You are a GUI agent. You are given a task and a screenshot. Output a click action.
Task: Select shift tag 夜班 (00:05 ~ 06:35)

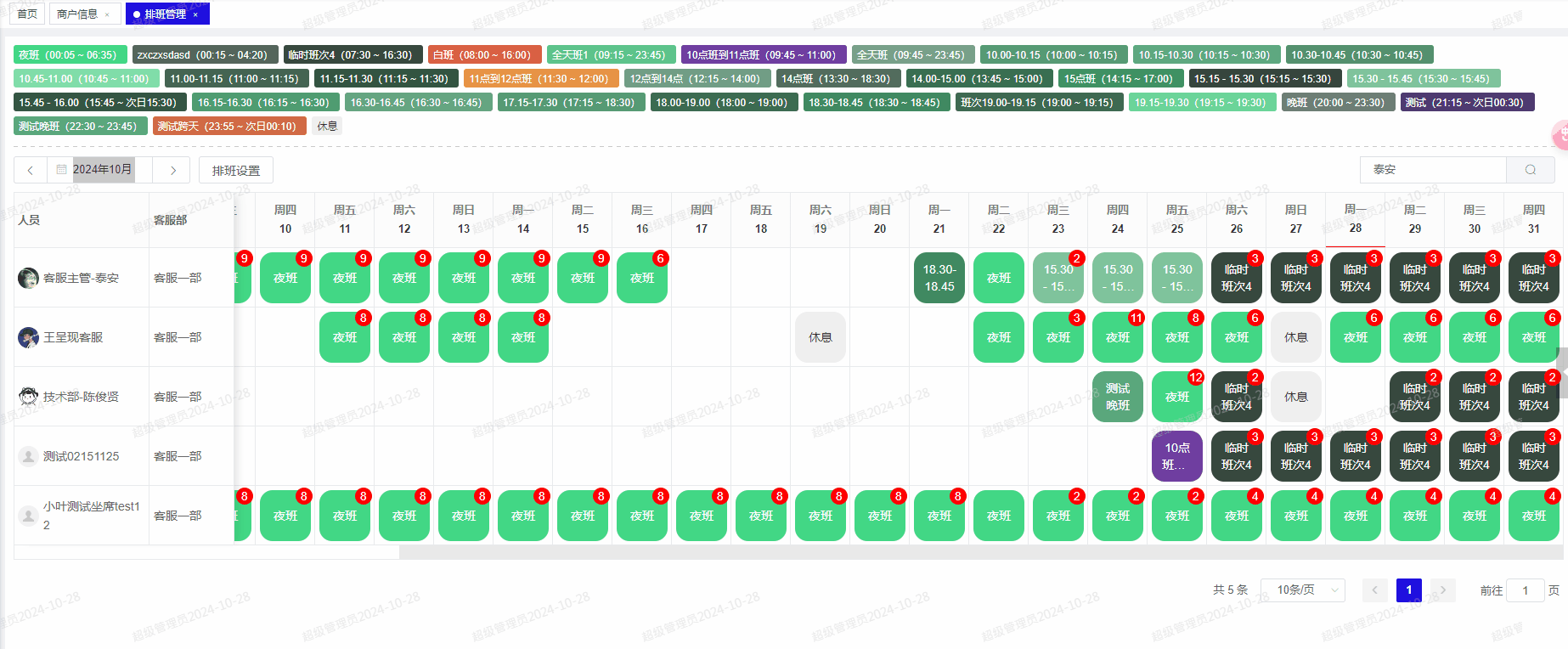71,55
